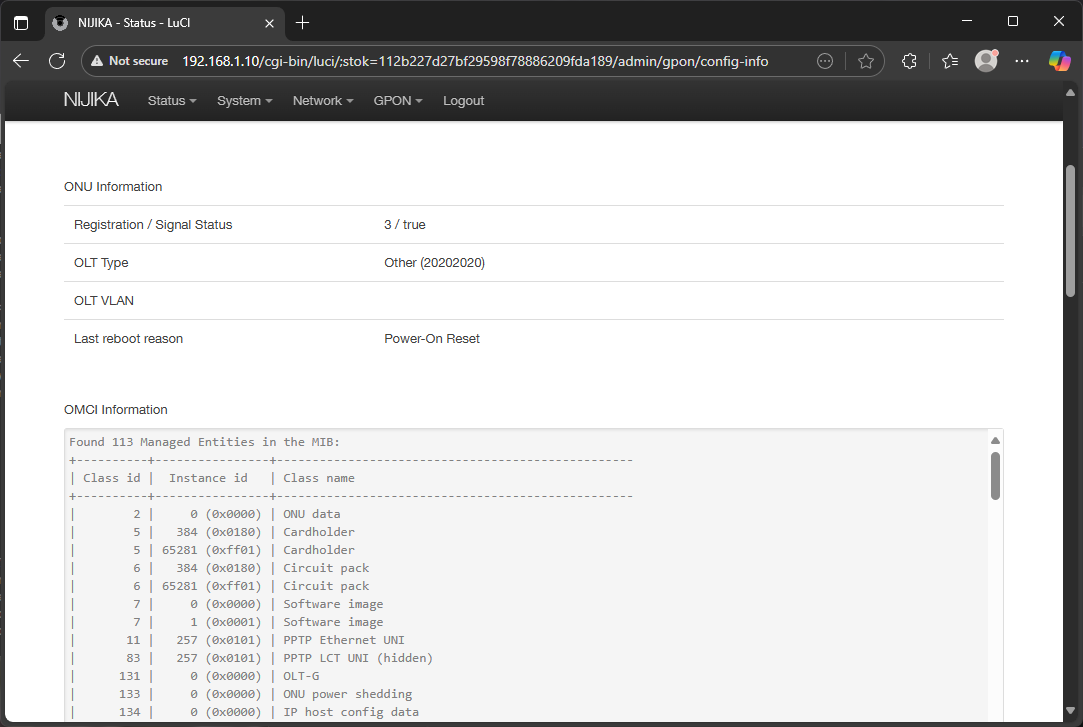
Task: Click the OLT Type label
Action: point(101,262)
